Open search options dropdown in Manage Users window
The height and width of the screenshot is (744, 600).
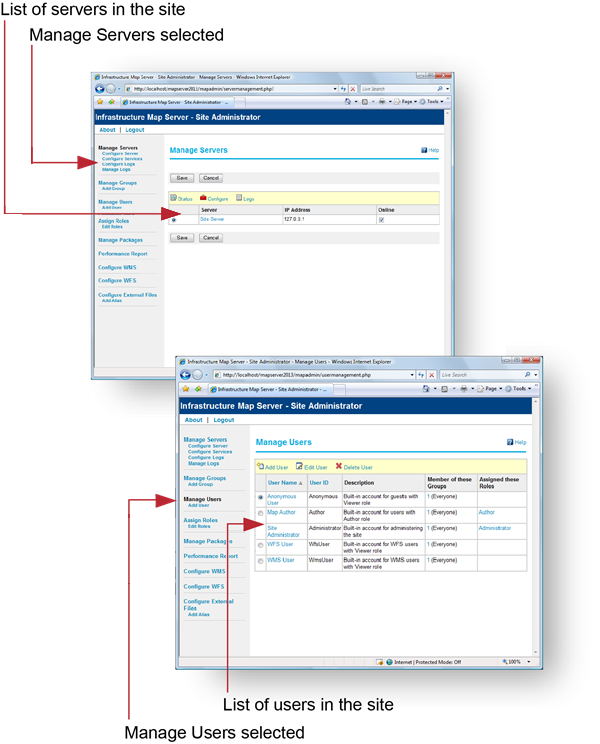(536, 375)
